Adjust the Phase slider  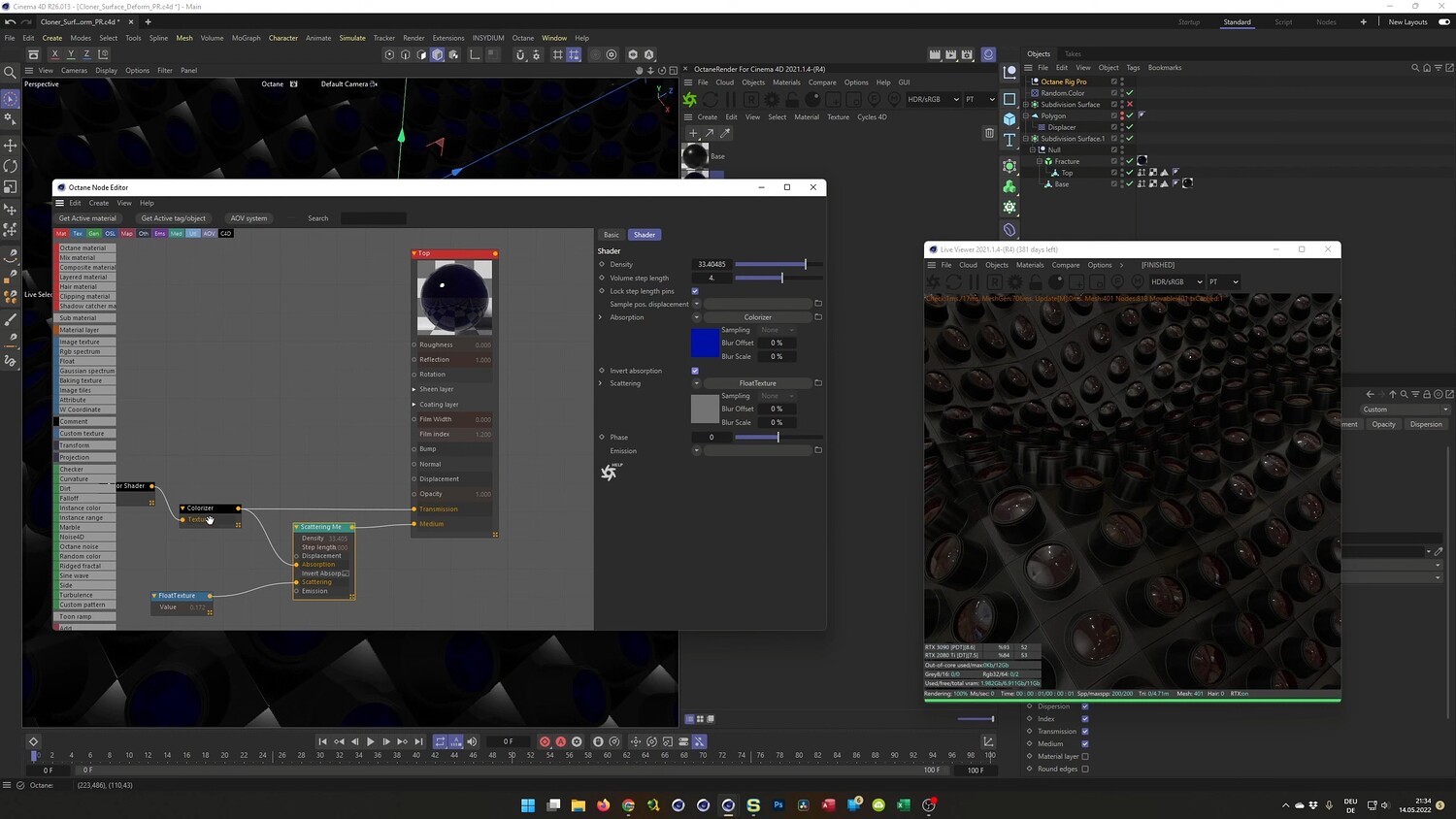pyautogui.click(x=778, y=437)
